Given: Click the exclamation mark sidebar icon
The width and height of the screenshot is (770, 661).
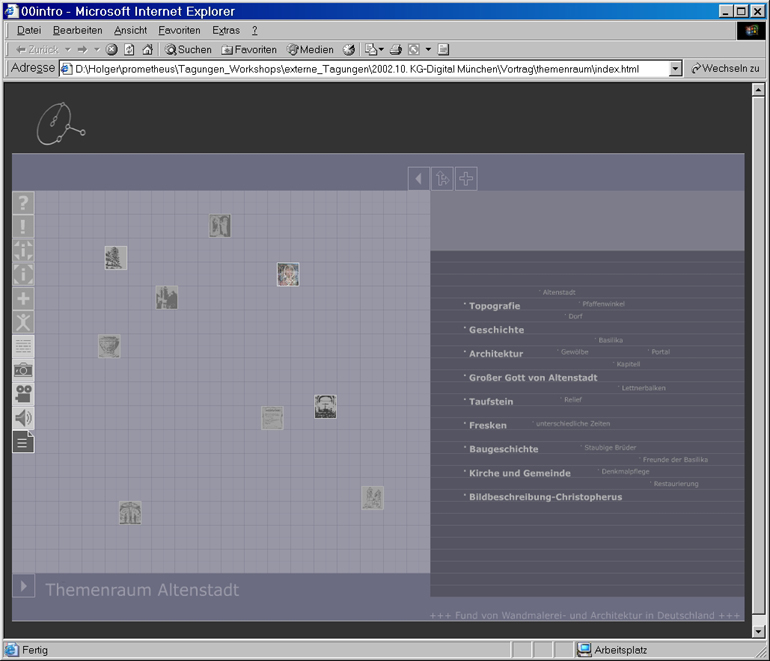Looking at the screenshot, I should pos(23,227).
